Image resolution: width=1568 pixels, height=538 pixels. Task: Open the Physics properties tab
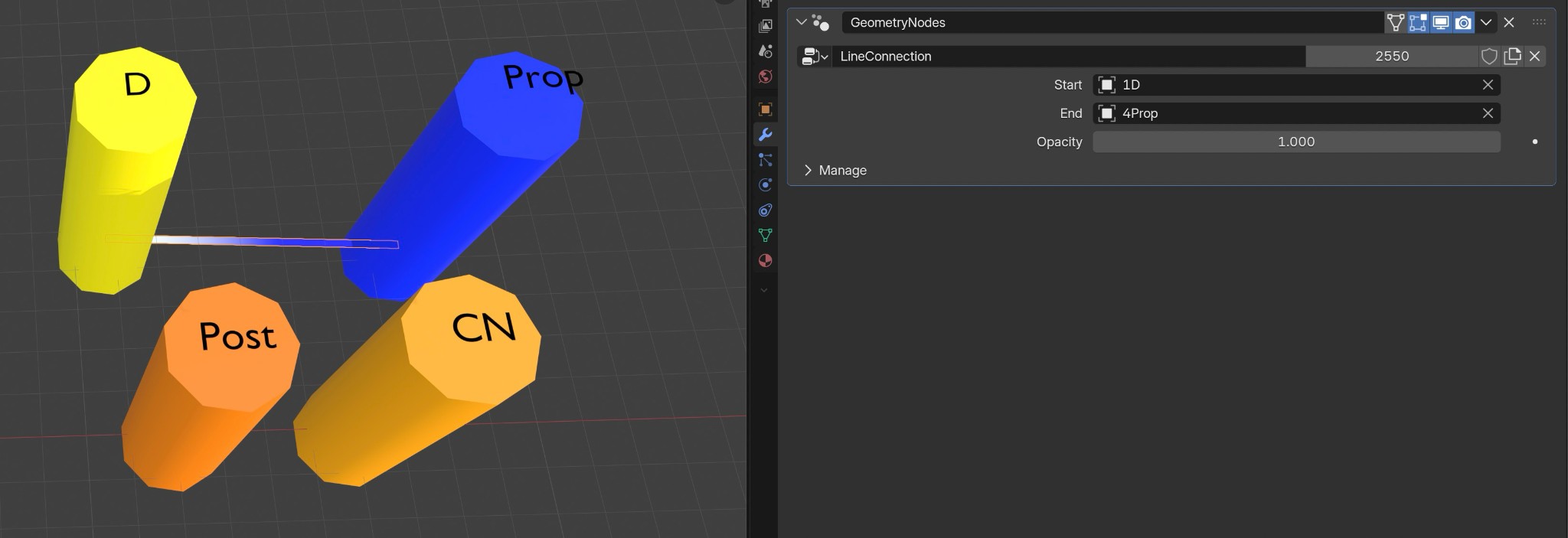[x=765, y=185]
